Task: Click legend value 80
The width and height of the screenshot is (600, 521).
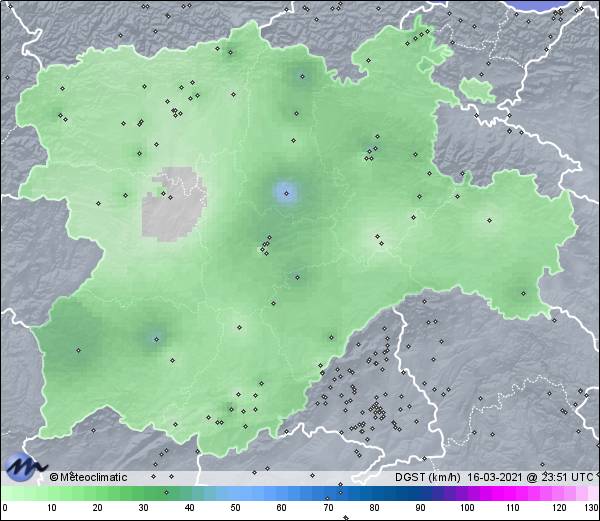Action: 374,508
